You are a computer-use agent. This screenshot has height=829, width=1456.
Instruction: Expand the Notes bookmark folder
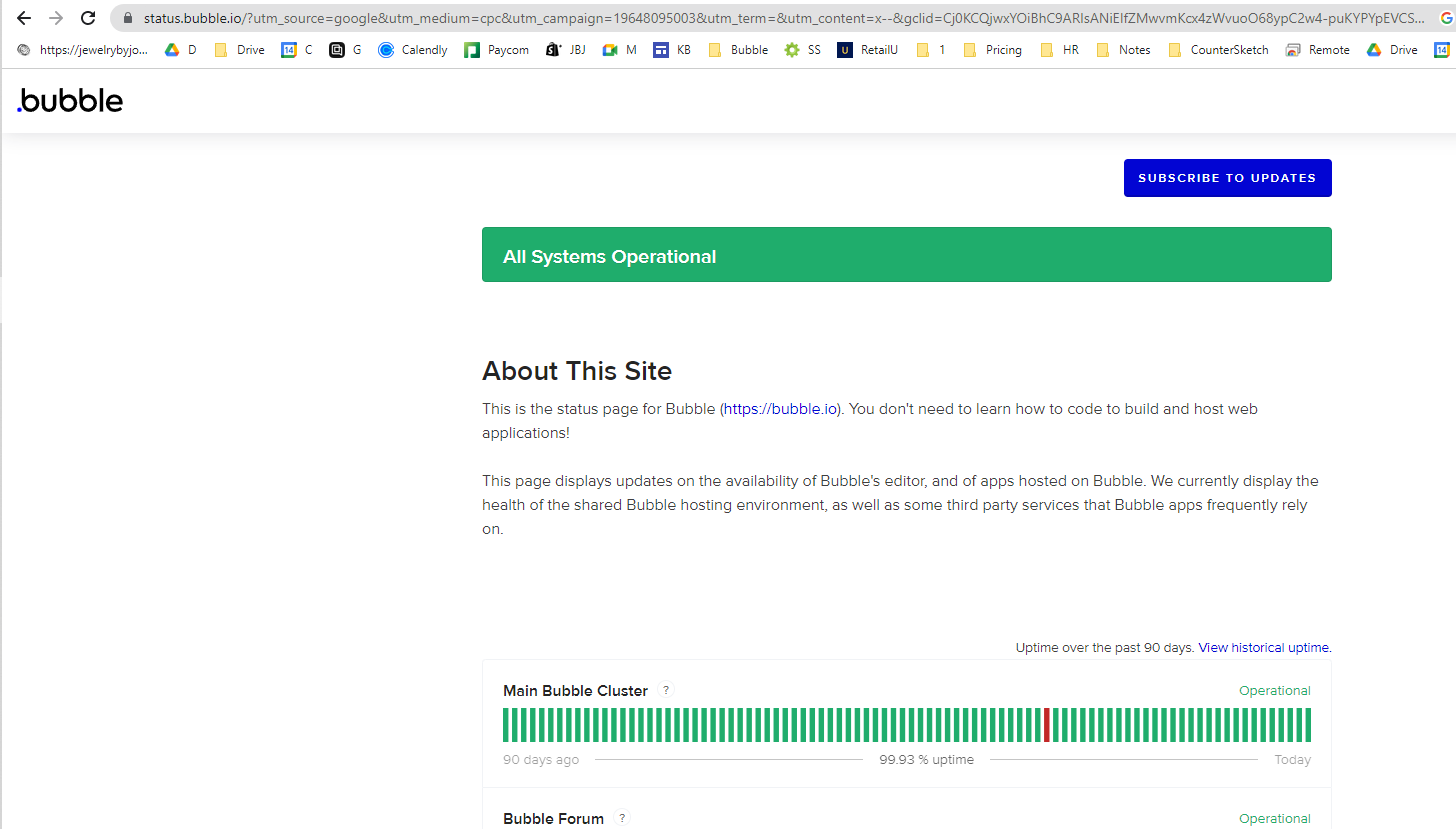point(1124,50)
